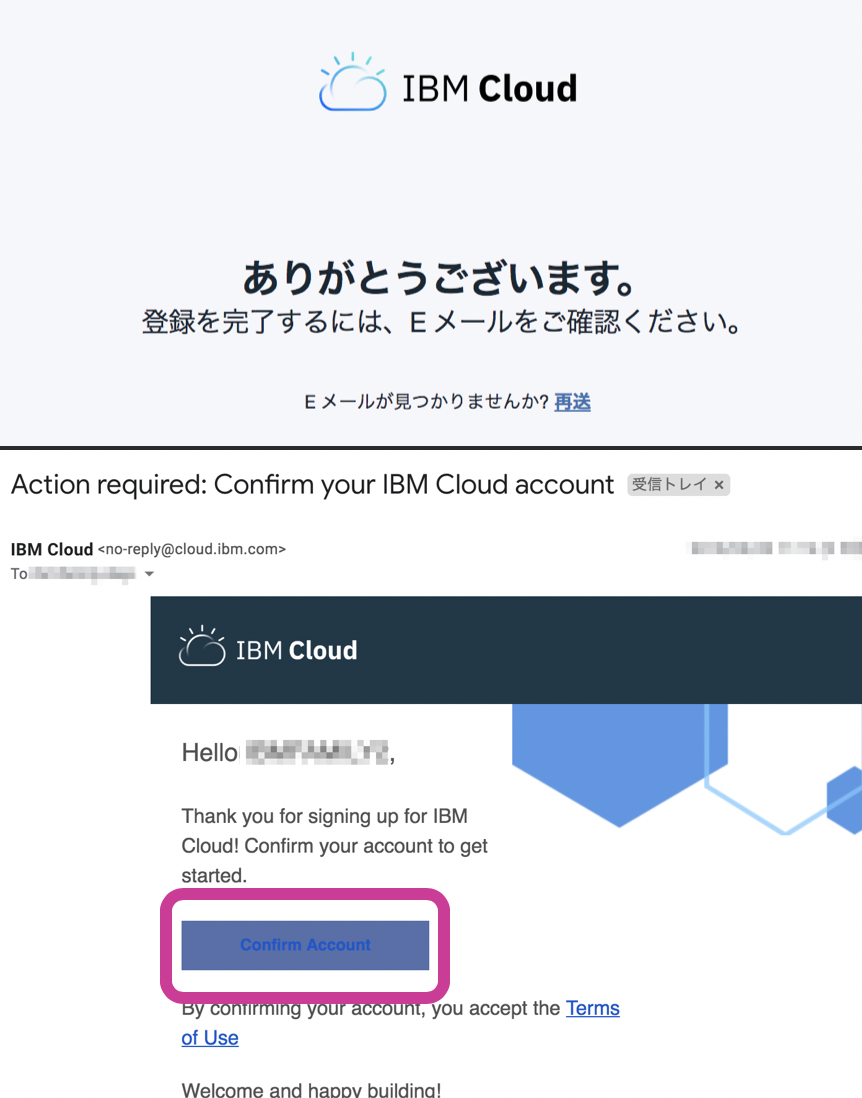The image size is (862, 1098).
Task: Click the email subject 'Action required: Confirm your IBM Cloud account'
Action: pyautogui.click(x=312, y=485)
